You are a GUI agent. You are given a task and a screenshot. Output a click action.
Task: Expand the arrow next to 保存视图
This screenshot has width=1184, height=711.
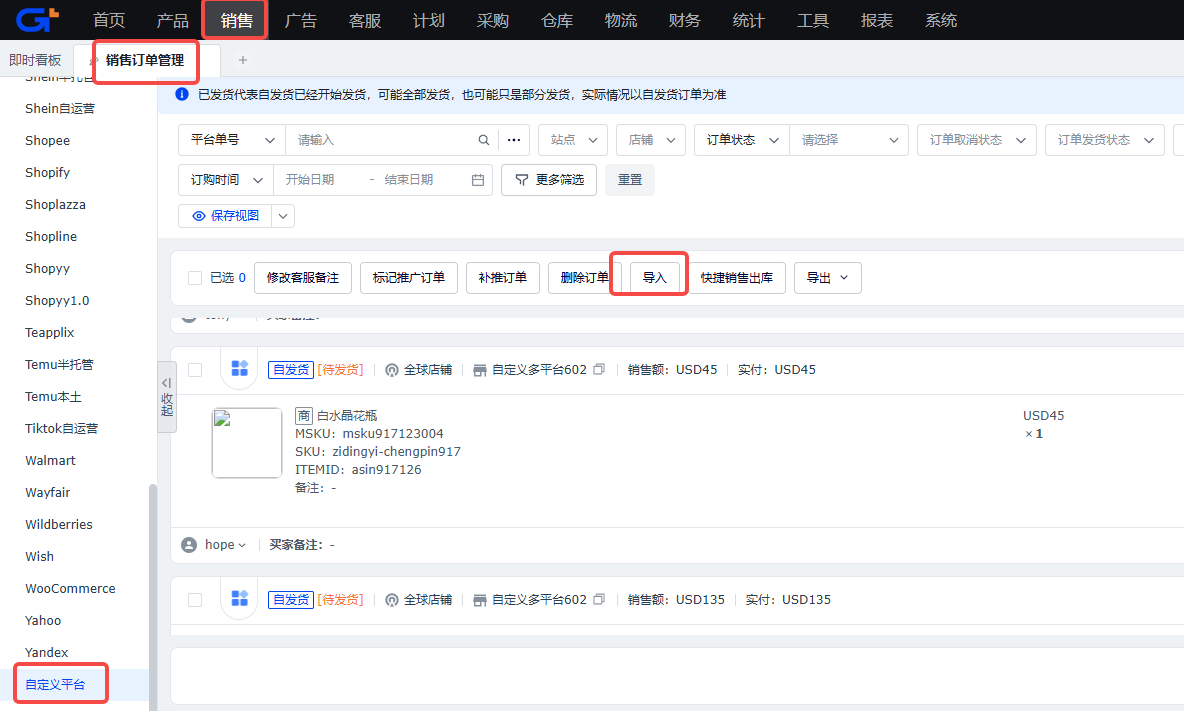tap(283, 216)
